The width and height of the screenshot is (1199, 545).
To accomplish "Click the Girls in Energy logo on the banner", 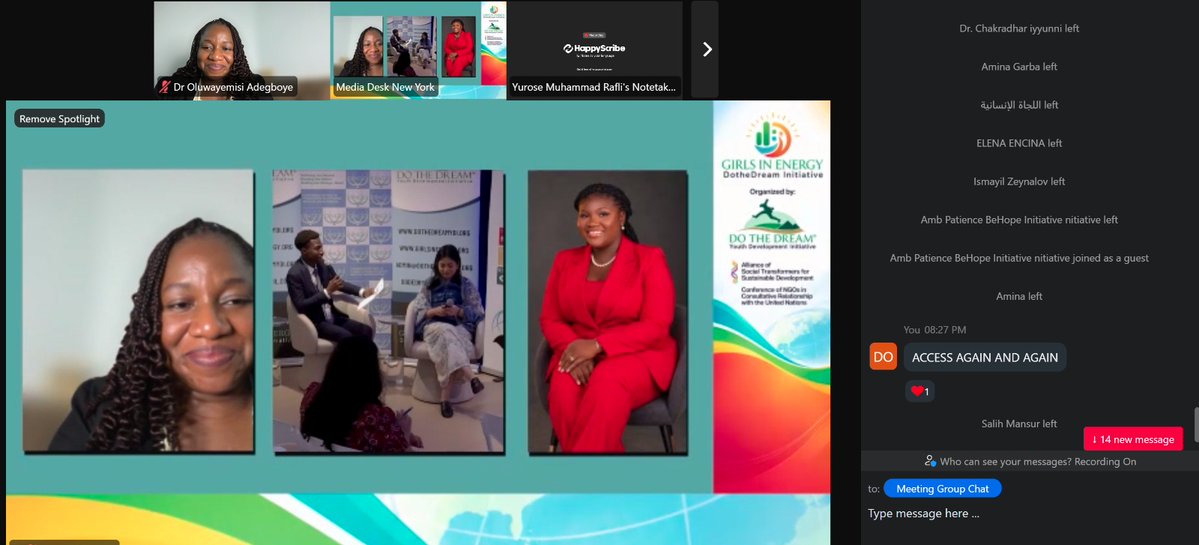I will [x=772, y=148].
